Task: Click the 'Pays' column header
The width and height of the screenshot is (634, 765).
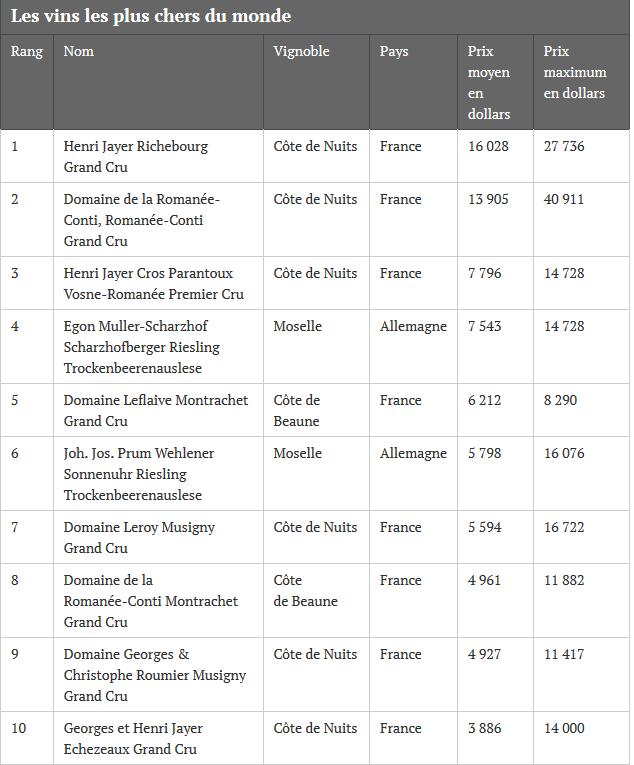Action: coord(394,52)
